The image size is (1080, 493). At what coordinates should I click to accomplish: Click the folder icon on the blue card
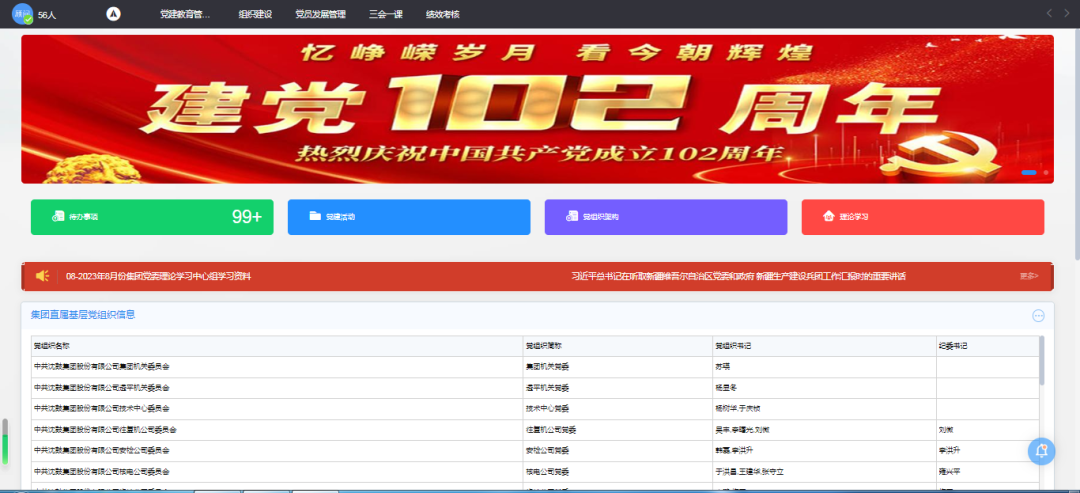coord(315,216)
